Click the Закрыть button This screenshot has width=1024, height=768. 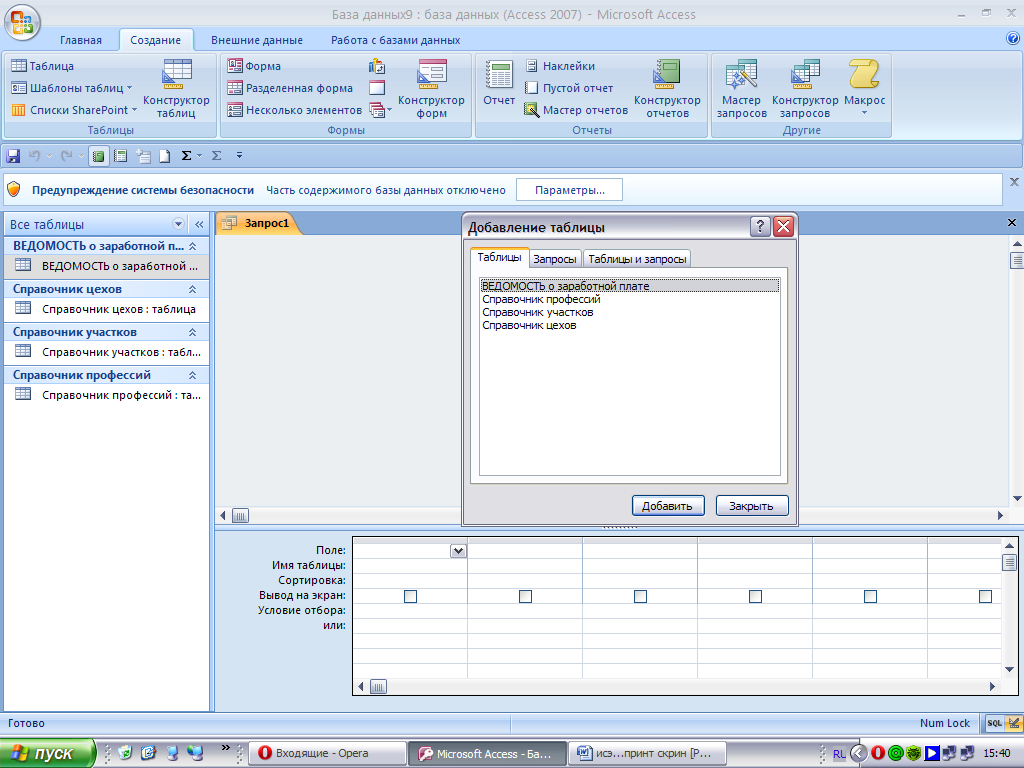click(x=752, y=505)
